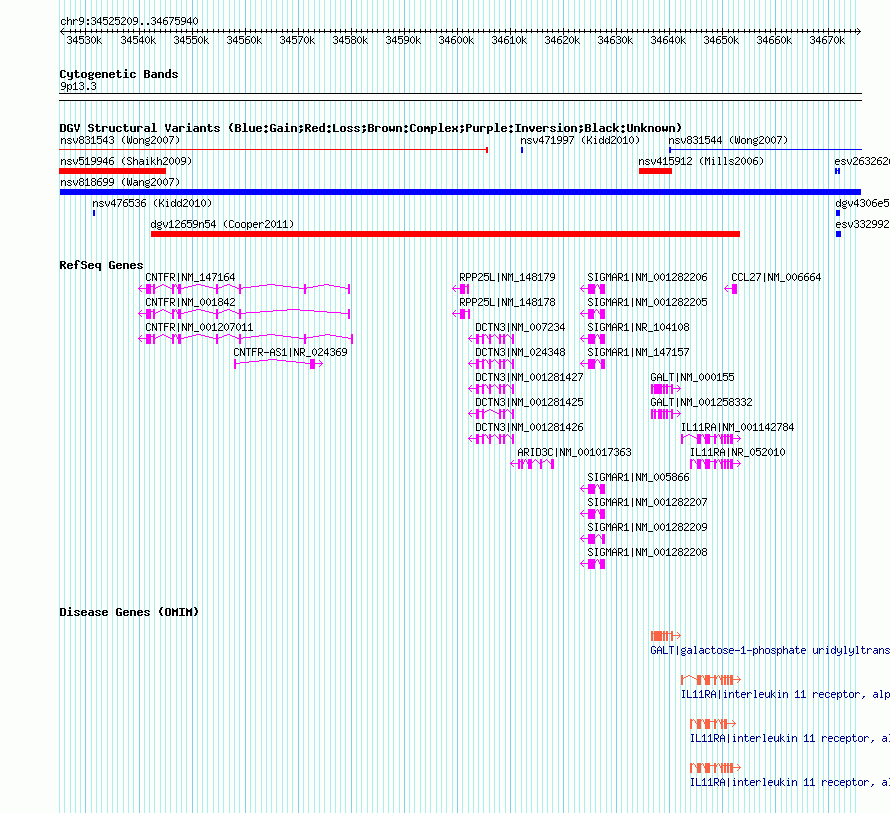Viewport: 890px width, 813px height.
Task: Click the SIGMAR1|NM_001282209 label
Action: [648, 527]
